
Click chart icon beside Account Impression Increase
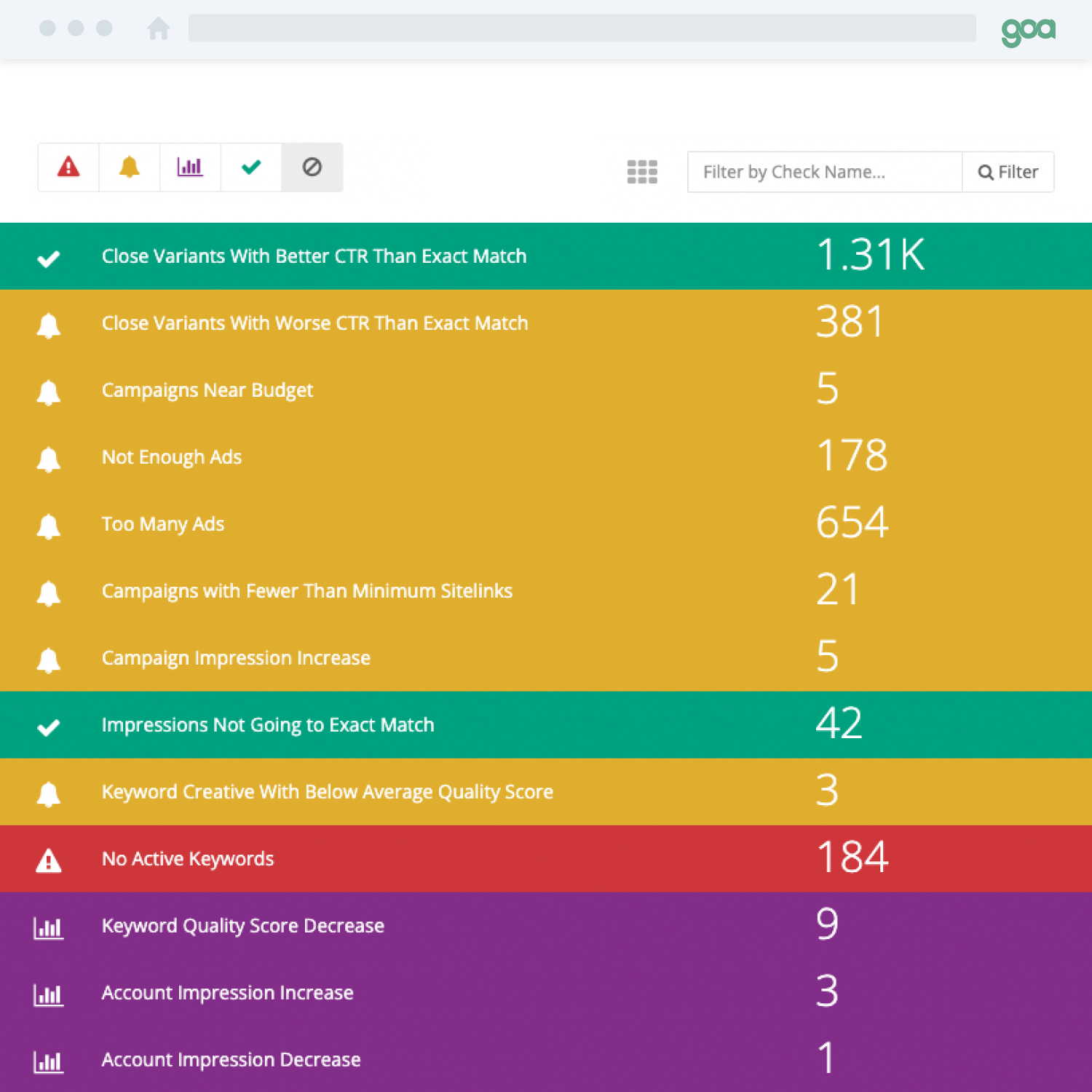(x=49, y=995)
